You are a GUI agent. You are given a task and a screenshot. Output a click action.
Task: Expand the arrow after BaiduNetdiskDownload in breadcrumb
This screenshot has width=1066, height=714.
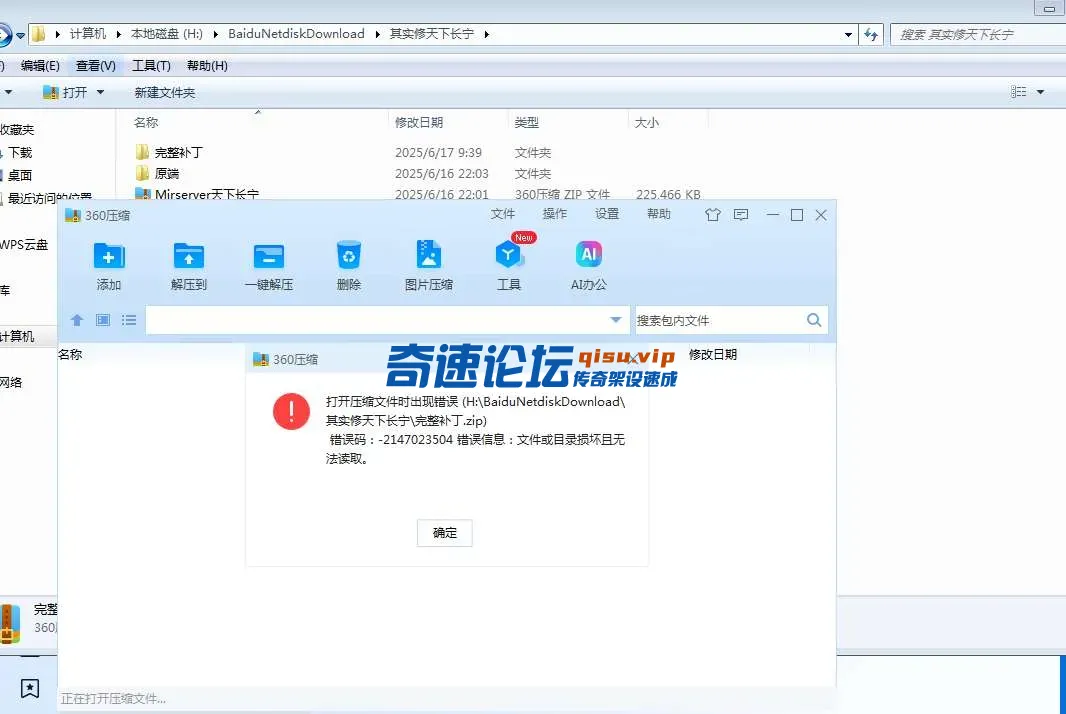click(377, 34)
